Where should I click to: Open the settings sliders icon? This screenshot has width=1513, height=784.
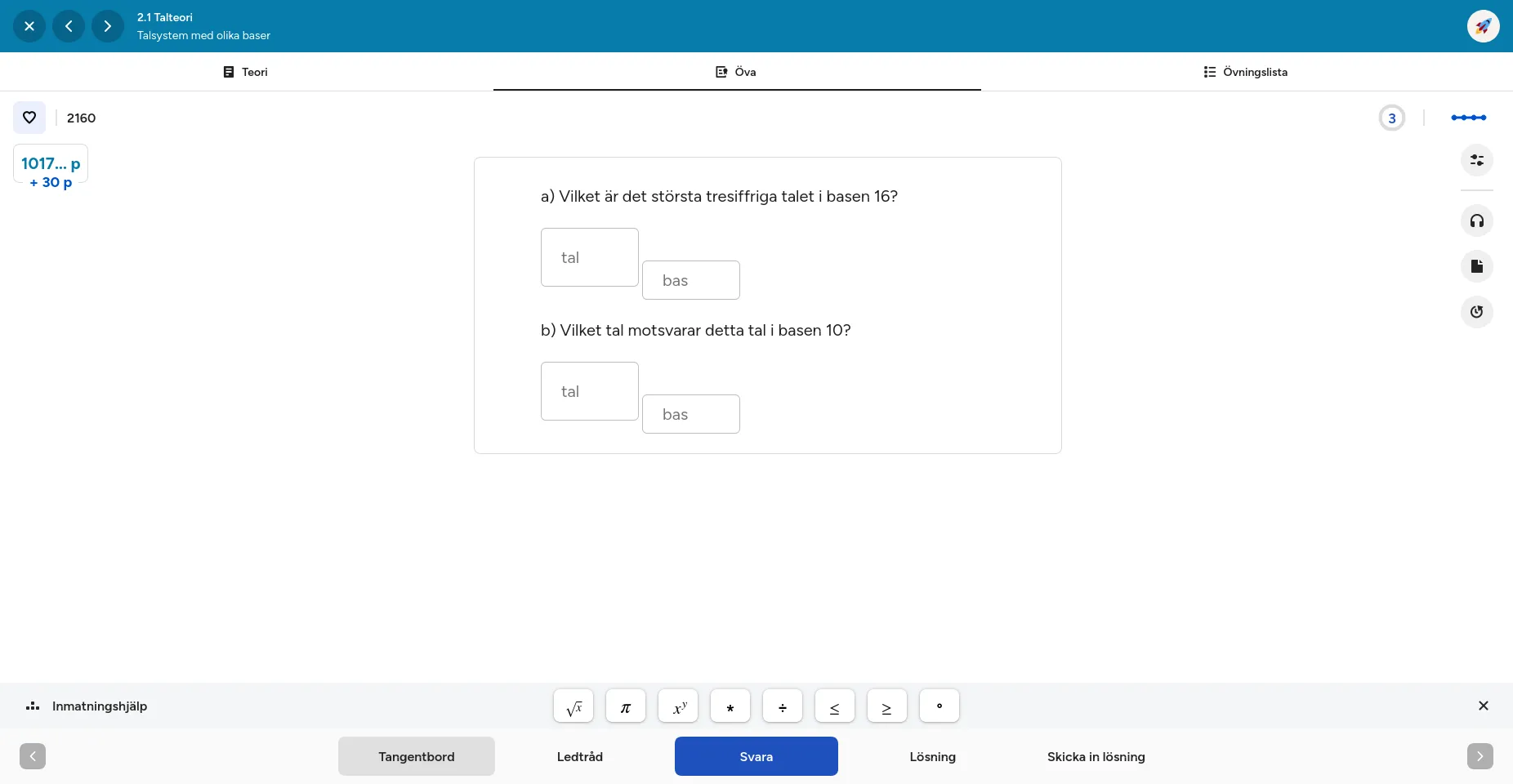1476,160
